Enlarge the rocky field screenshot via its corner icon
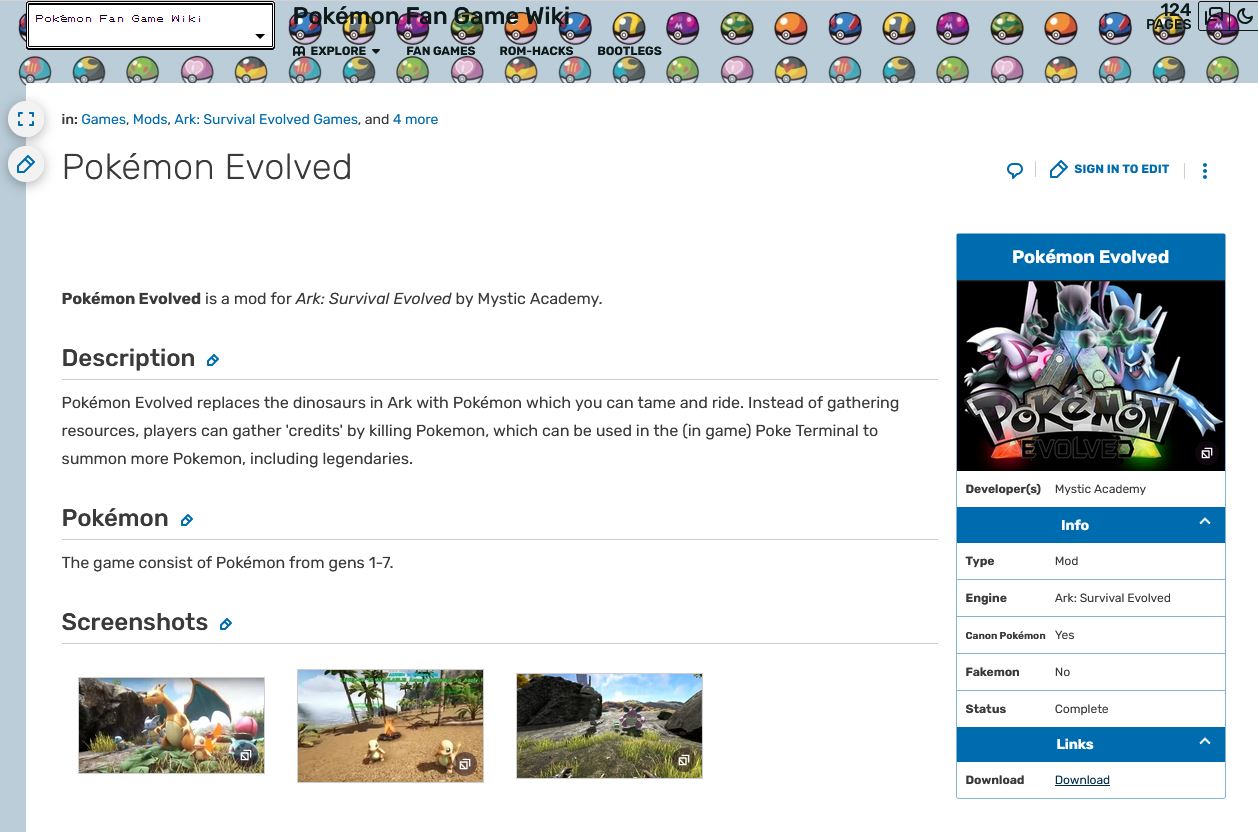 [683, 760]
